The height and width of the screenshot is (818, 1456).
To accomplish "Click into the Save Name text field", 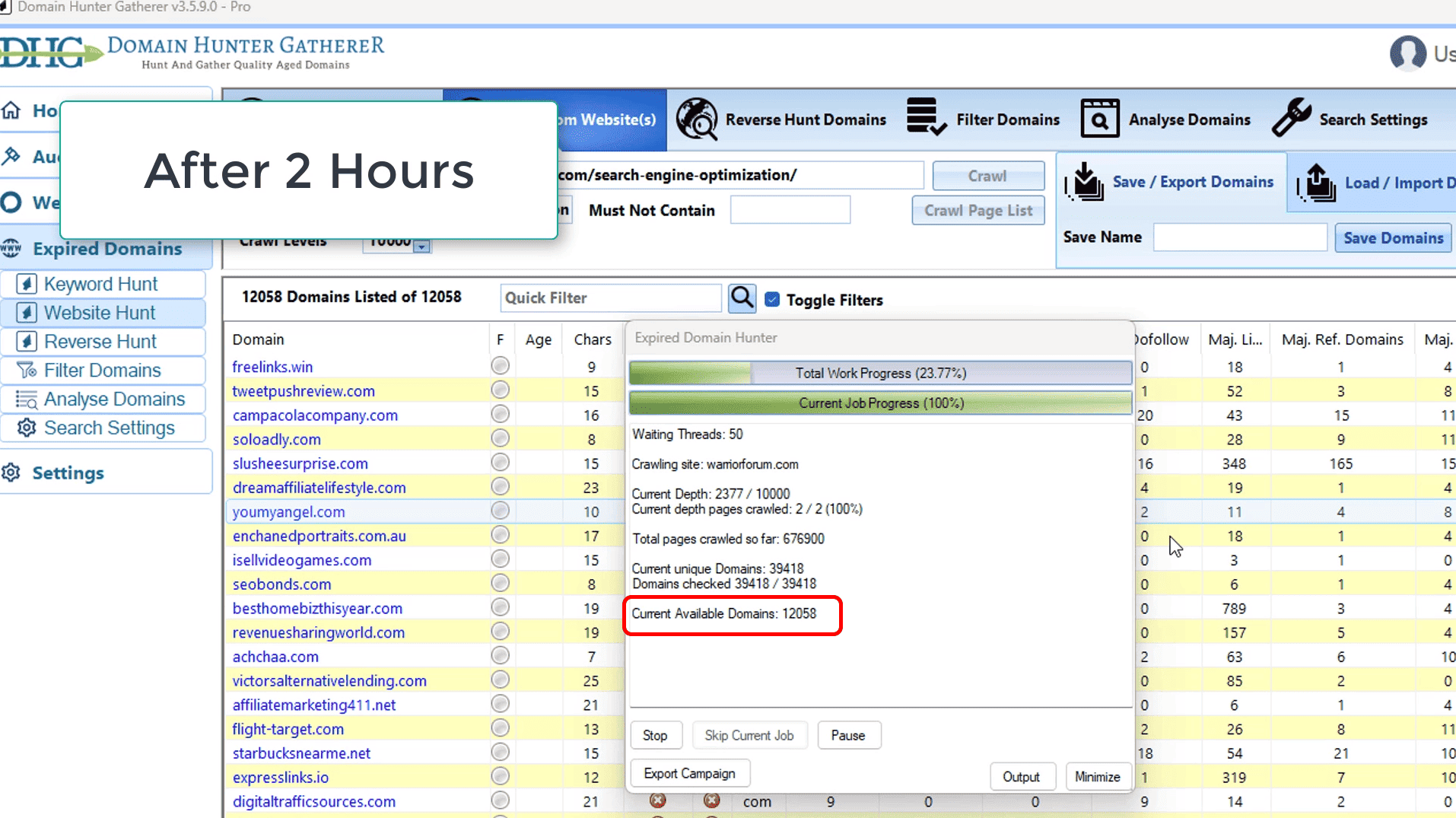I will click(1240, 237).
